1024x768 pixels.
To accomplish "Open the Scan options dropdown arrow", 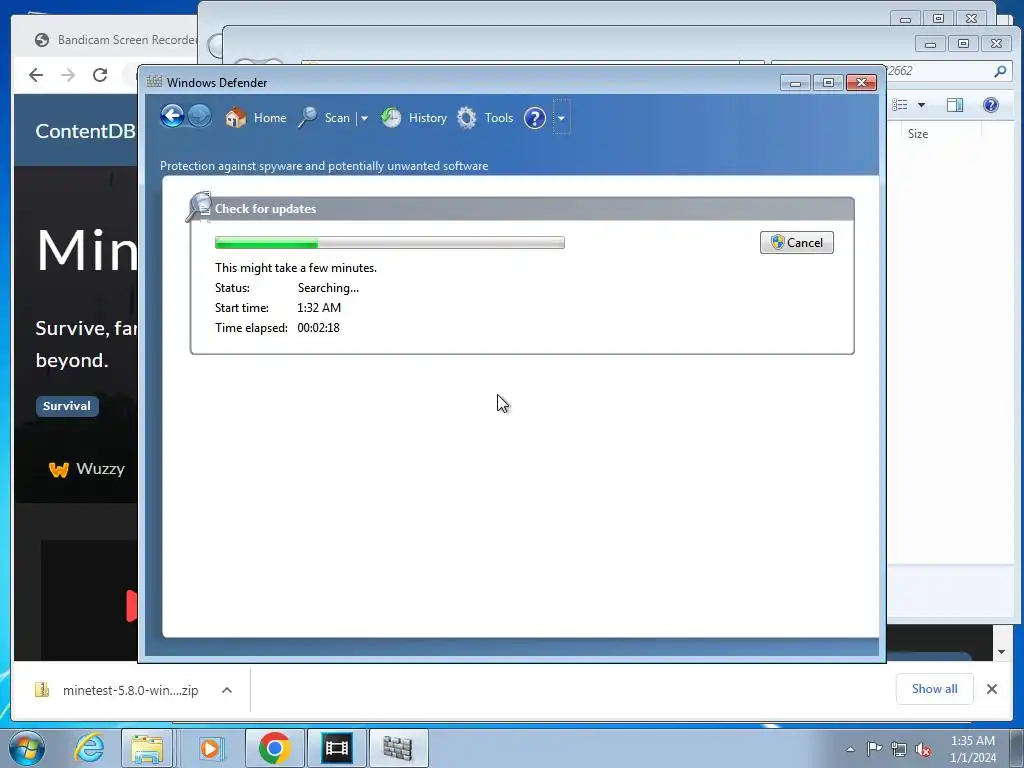I will click(364, 118).
